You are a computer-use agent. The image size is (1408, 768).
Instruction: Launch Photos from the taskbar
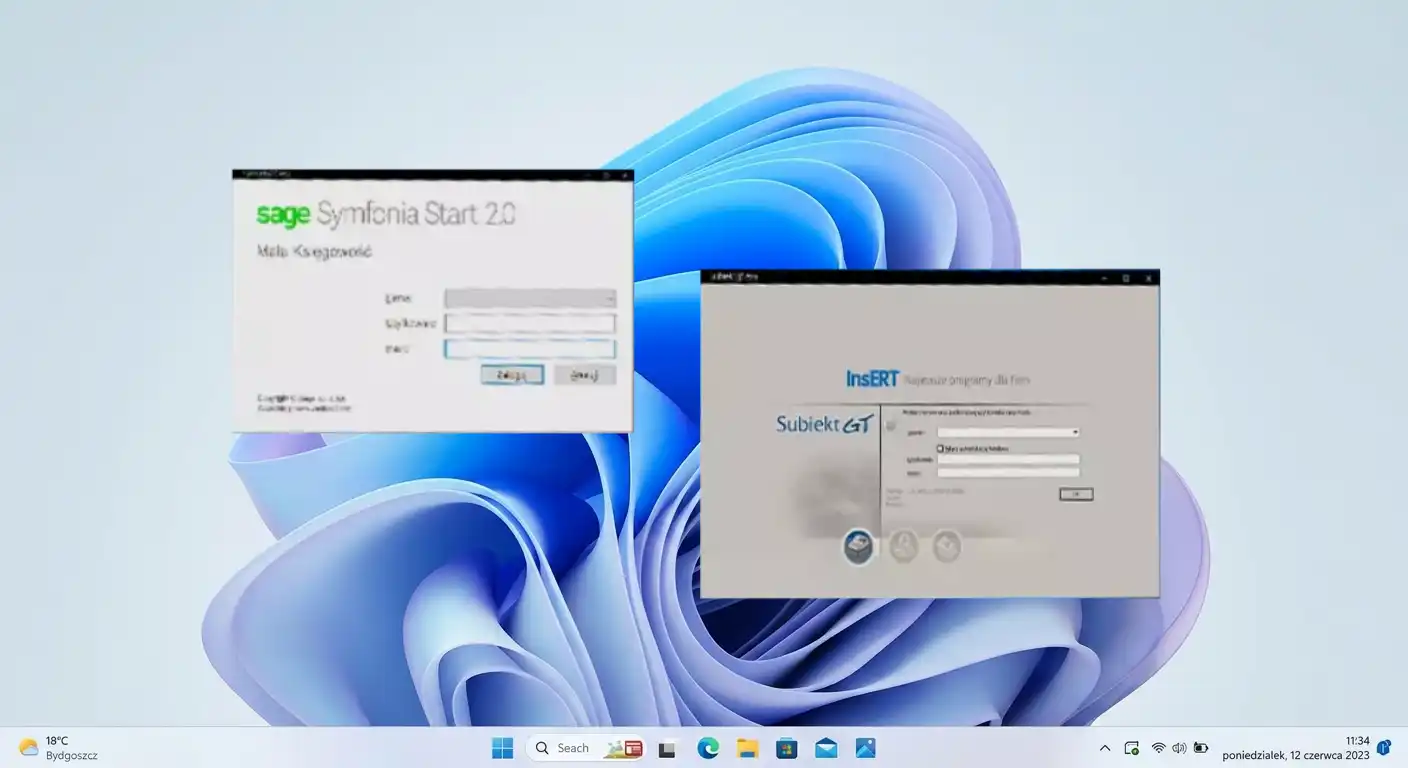[x=864, y=747]
